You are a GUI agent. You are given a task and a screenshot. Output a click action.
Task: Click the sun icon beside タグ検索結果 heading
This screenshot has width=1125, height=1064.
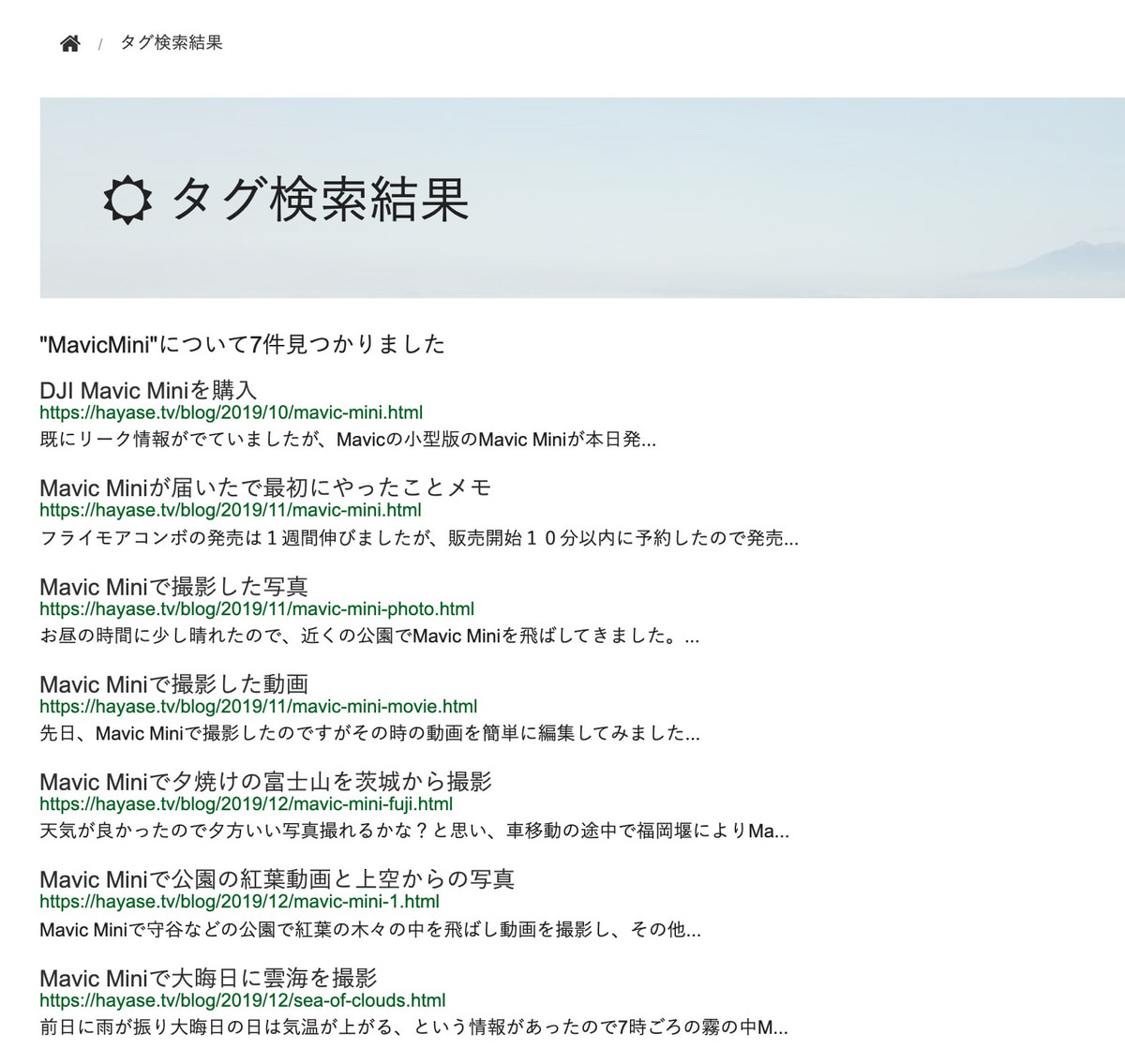coord(127,200)
